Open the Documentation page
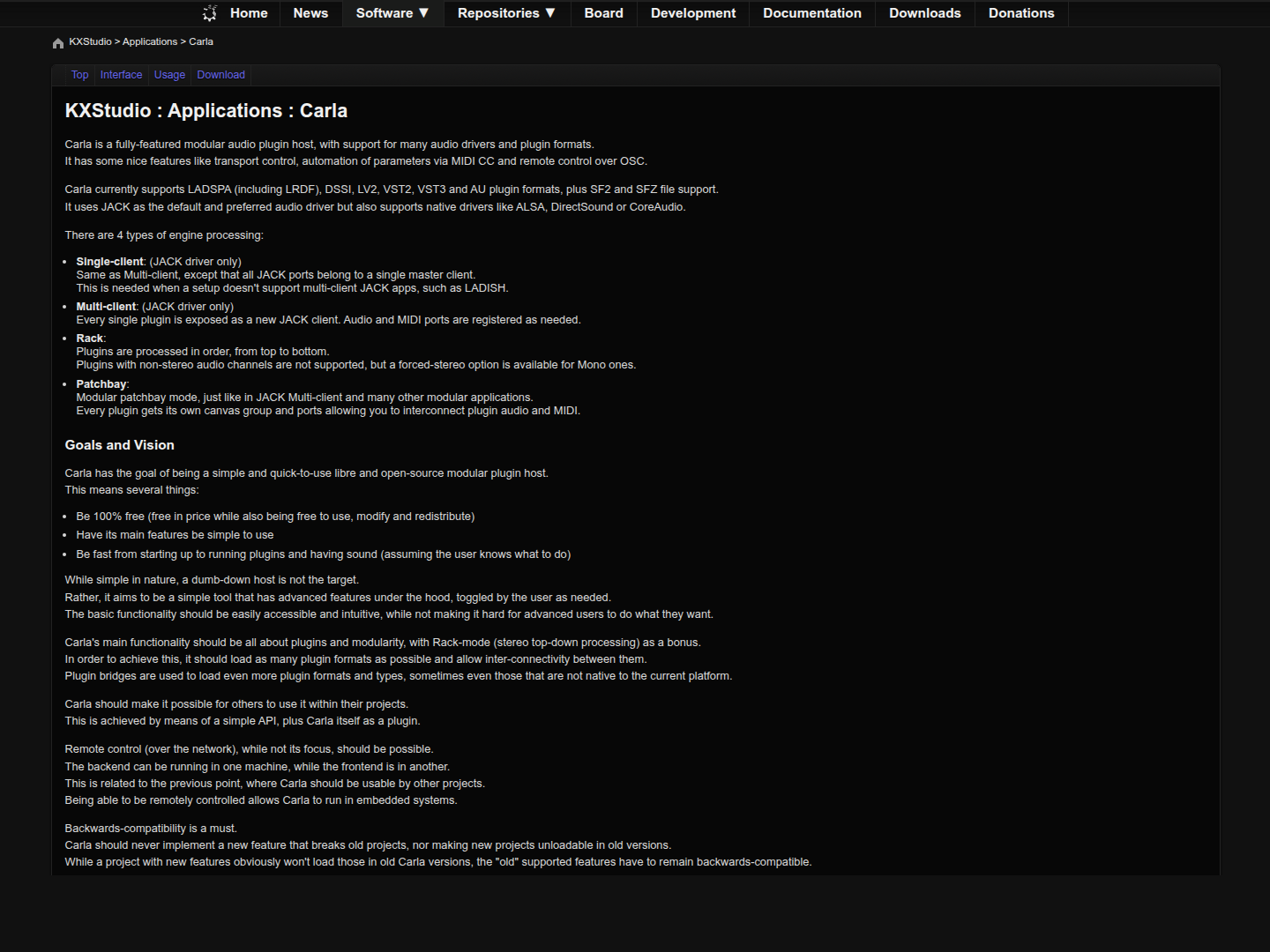 pos(812,13)
